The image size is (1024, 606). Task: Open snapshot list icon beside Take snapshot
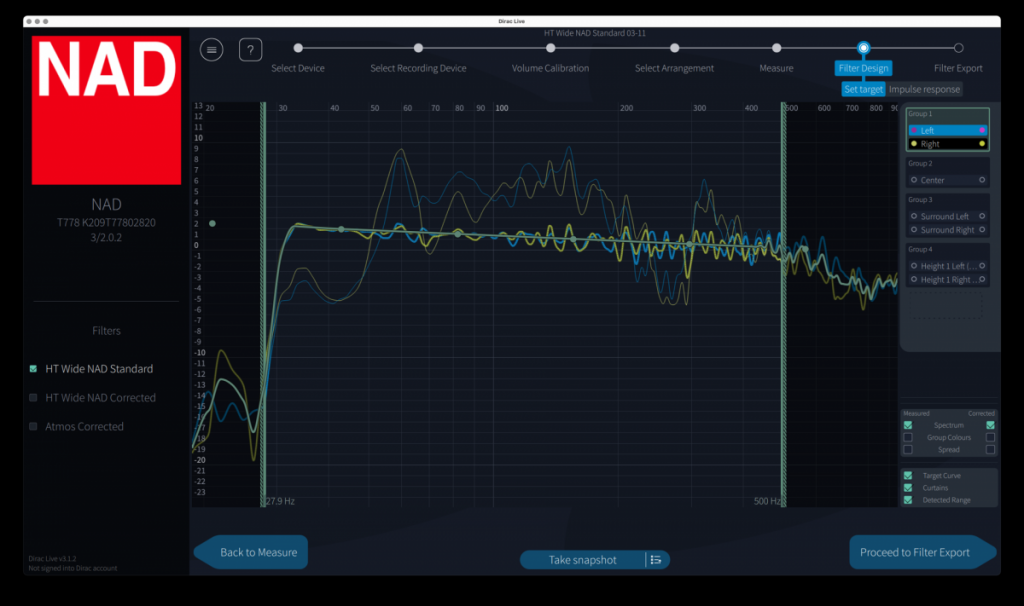tap(656, 560)
